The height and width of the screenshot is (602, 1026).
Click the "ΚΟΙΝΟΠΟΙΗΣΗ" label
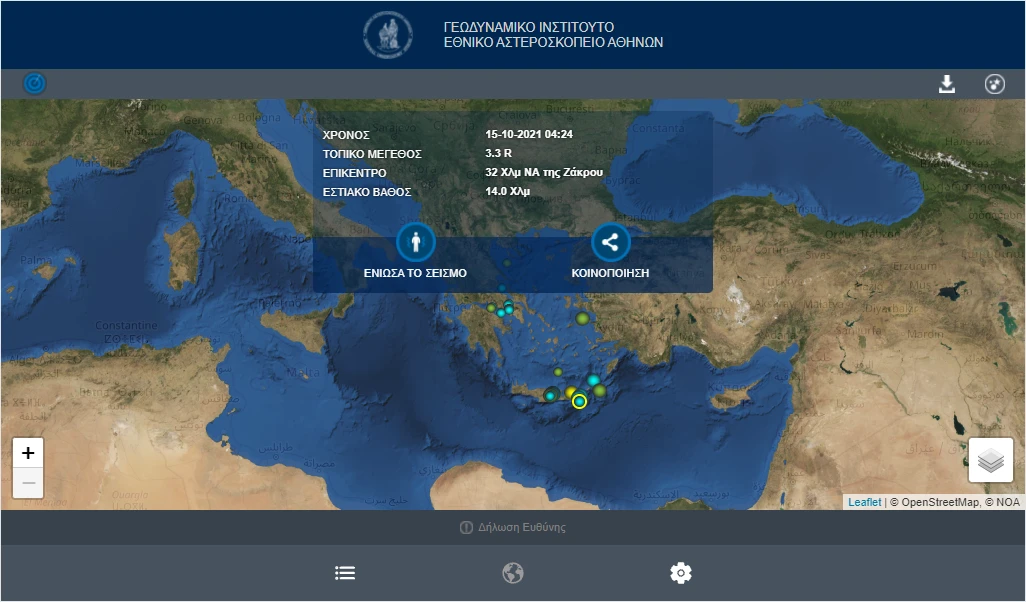(x=610, y=273)
